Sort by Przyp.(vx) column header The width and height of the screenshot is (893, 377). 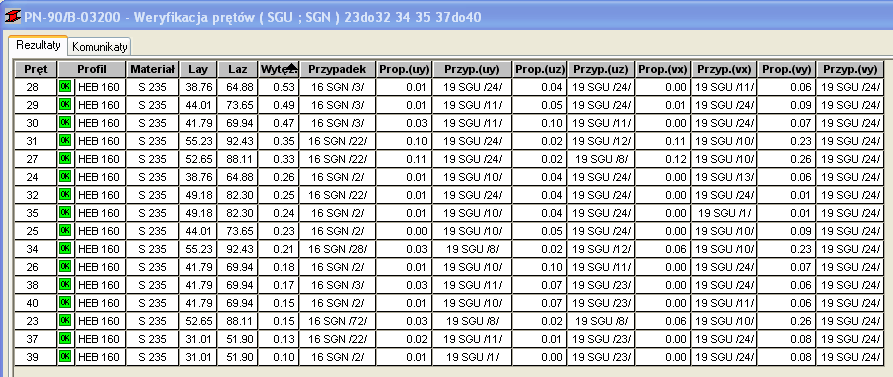(724, 69)
